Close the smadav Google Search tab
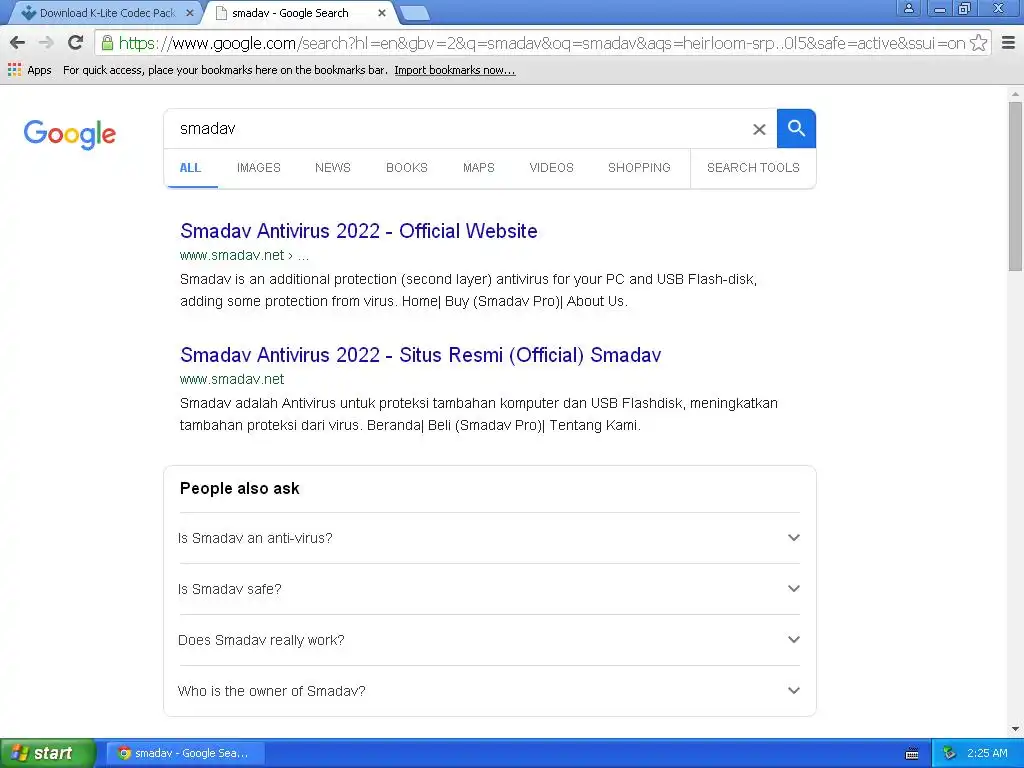The image size is (1024, 768). tap(382, 12)
